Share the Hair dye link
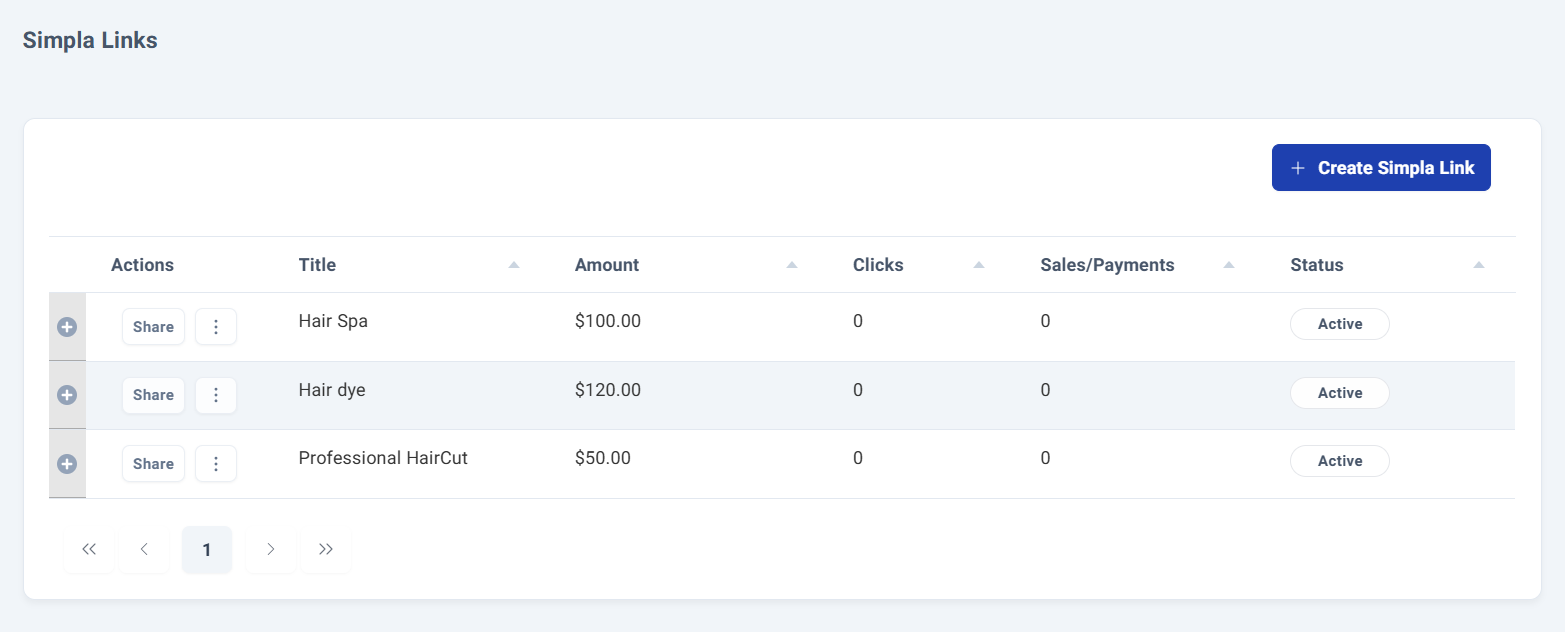1565x632 pixels. [x=153, y=395]
